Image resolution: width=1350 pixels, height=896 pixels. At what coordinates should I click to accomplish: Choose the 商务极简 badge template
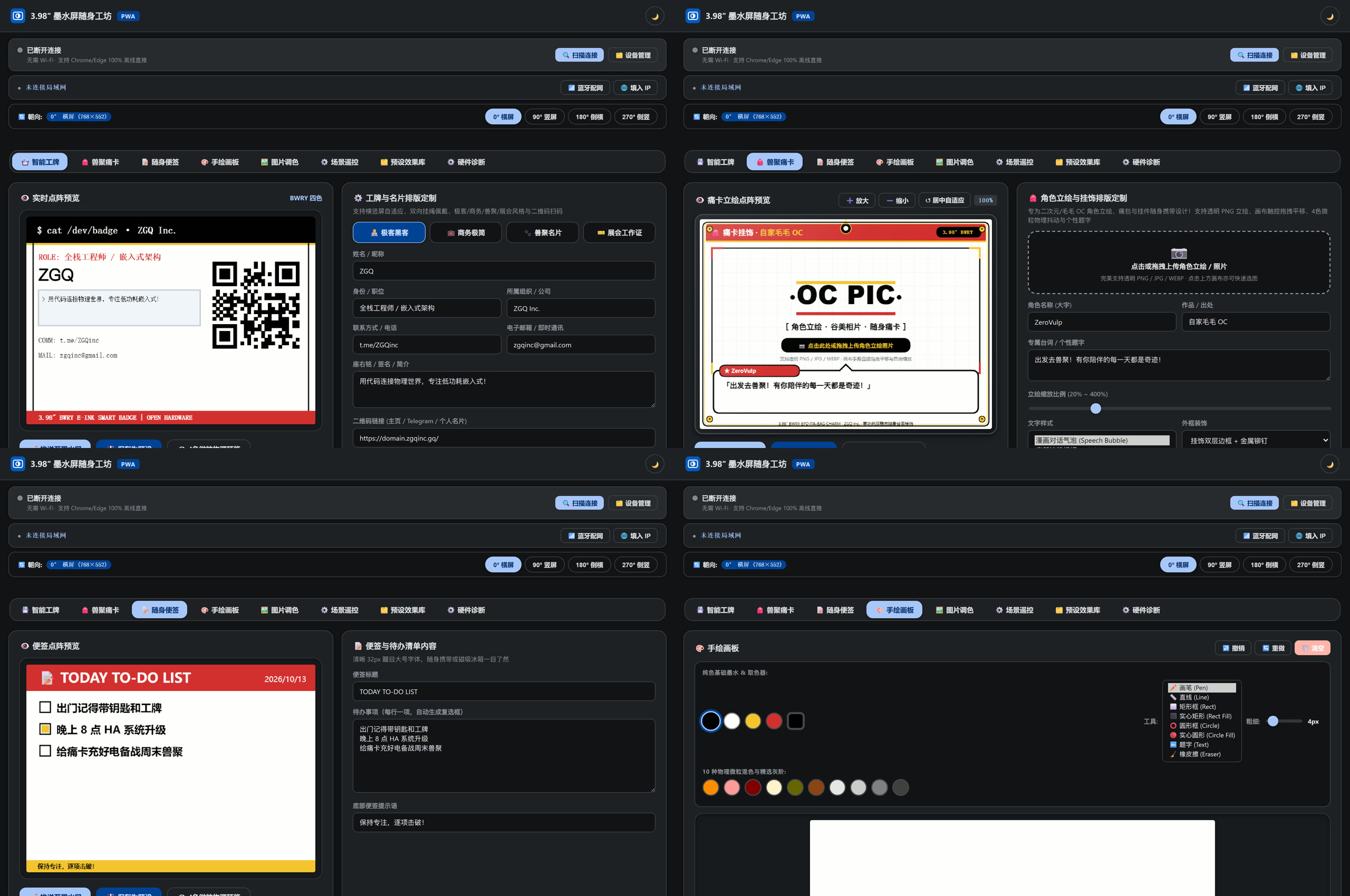[x=466, y=232]
